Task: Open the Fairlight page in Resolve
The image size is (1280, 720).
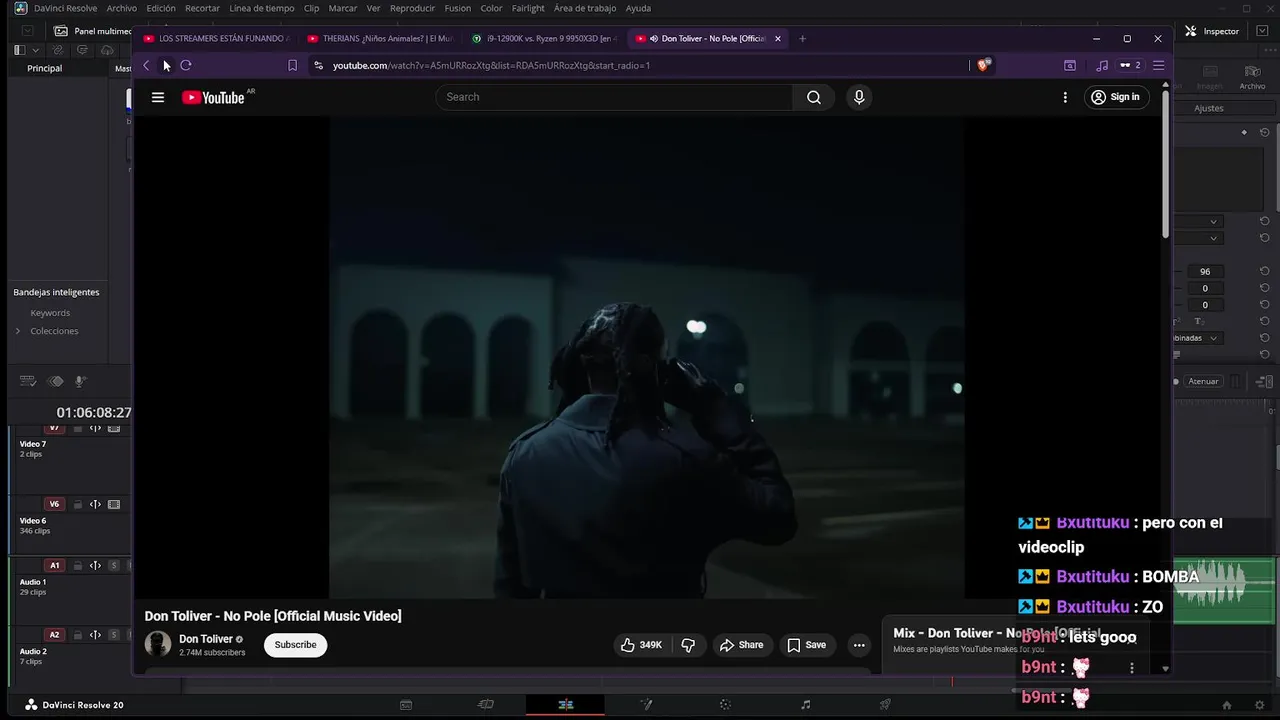Action: (806, 705)
